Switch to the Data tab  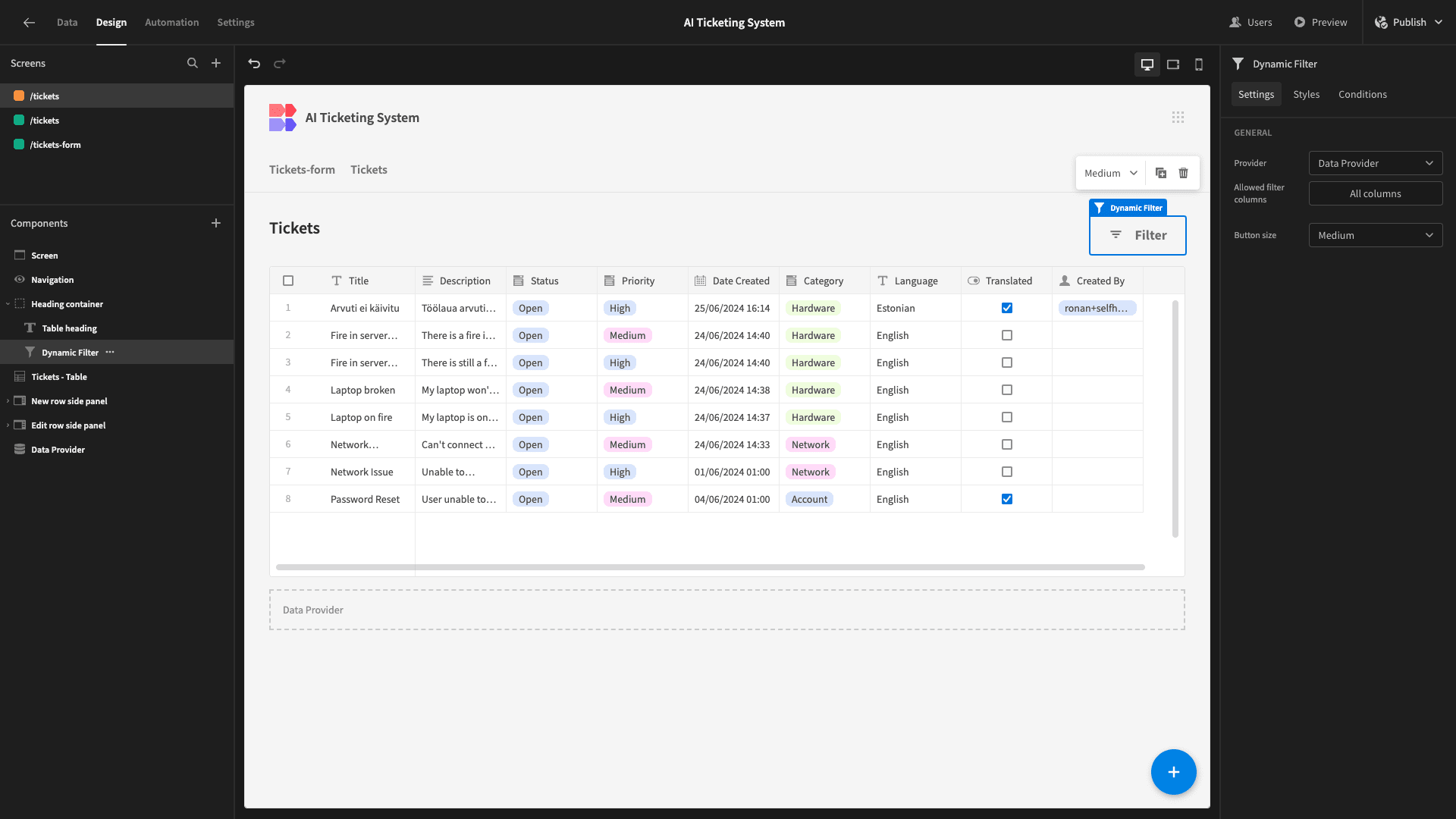pyautogui.click(x=67, y=23)
